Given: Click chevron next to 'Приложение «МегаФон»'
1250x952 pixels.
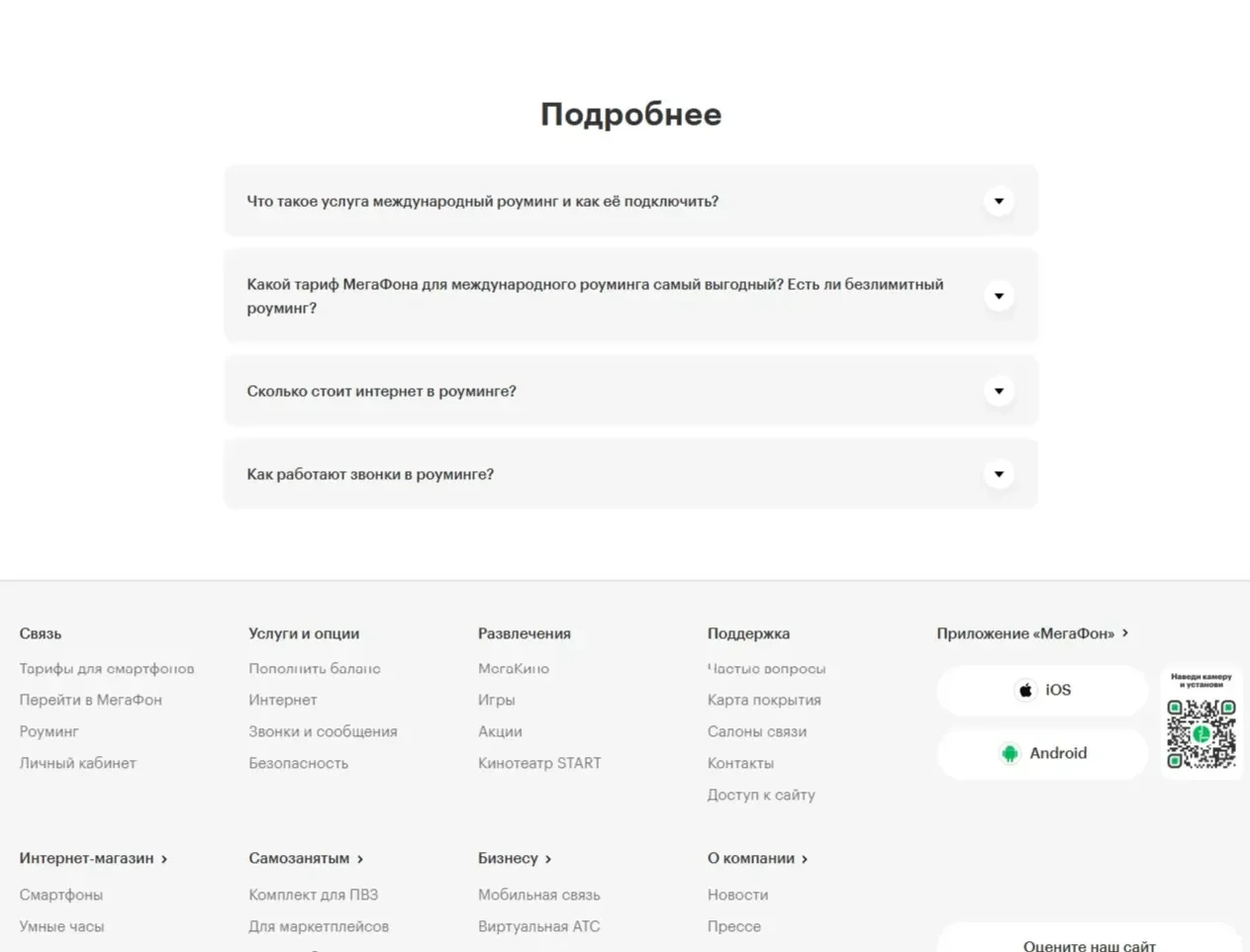Looking at the screenshot, I should coord(1125,632).
